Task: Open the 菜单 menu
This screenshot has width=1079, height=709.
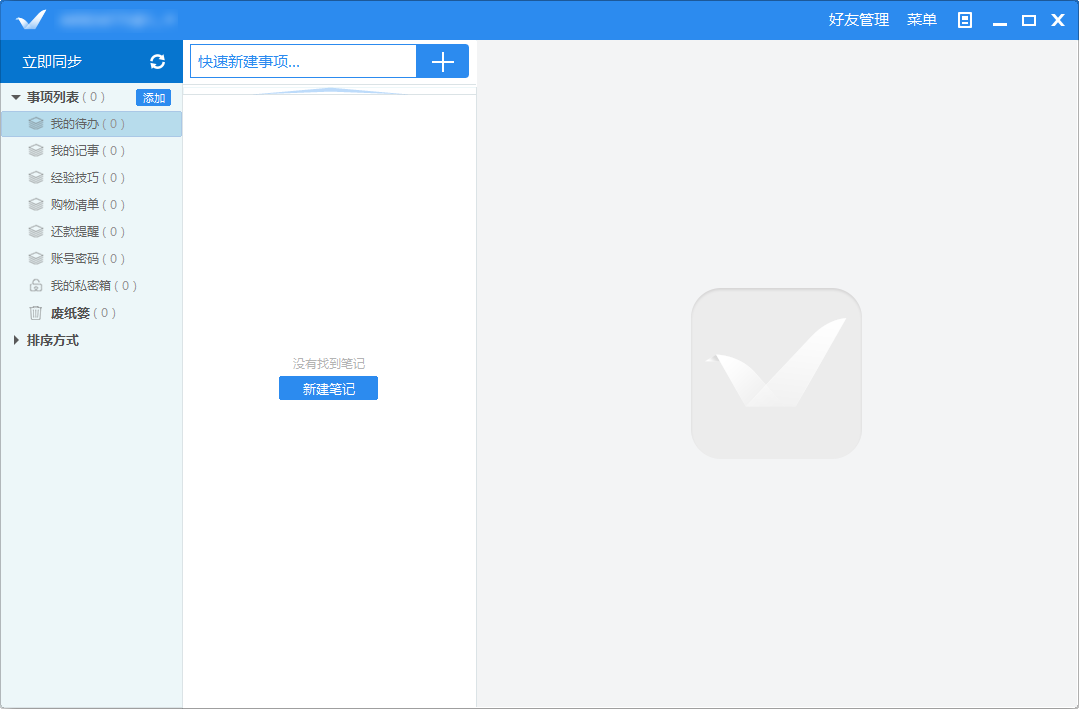Action: pos(921,20)
